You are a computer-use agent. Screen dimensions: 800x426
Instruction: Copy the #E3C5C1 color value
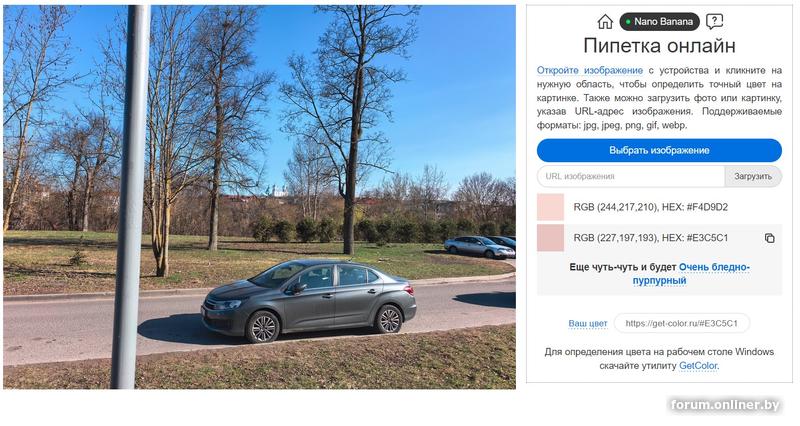[x=769, y=238]
